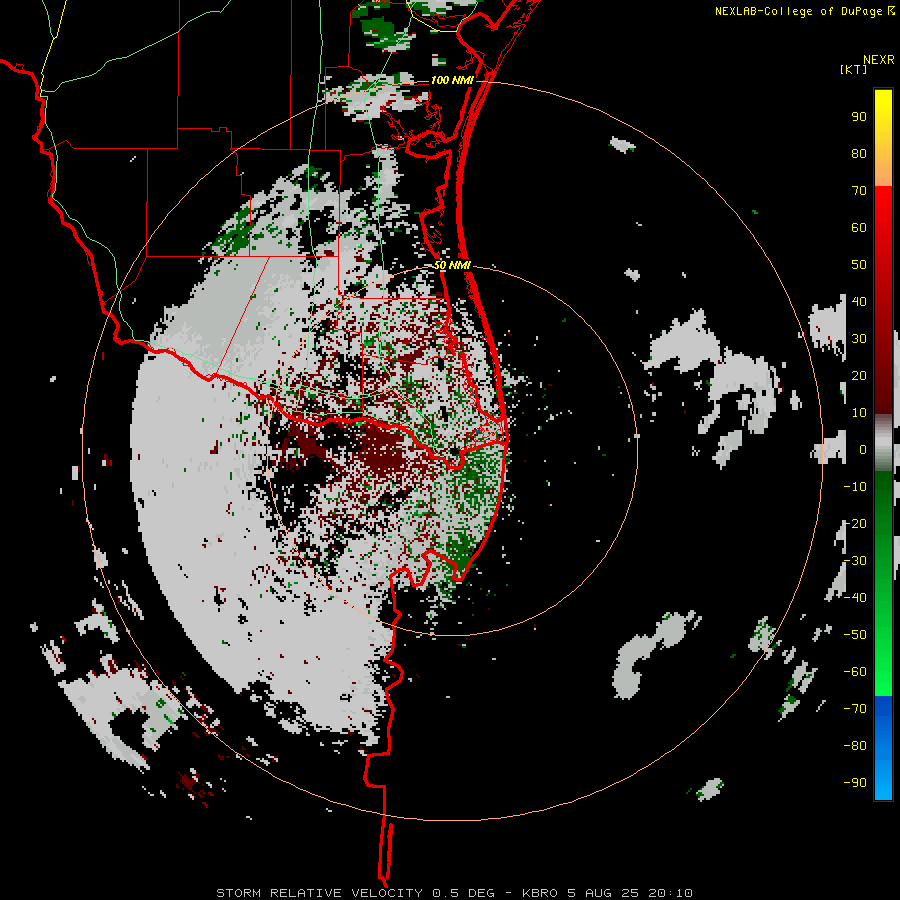Click the 0 knot scale value
The height and width of the screenshot is (900, 900).
863,450
